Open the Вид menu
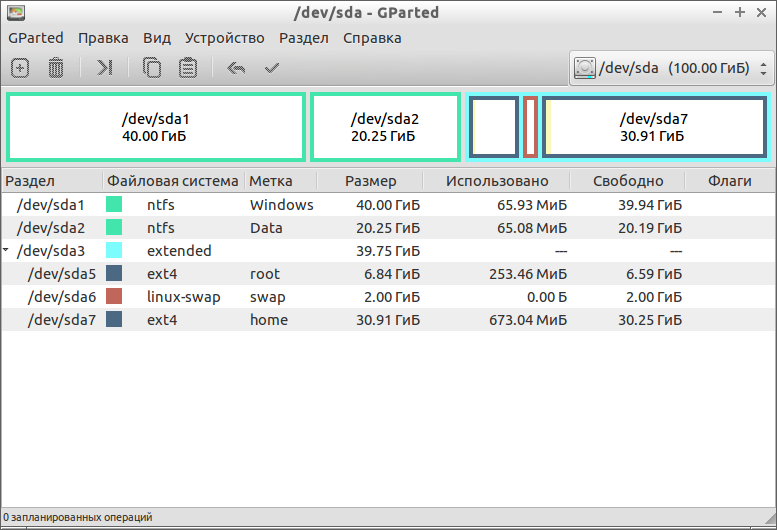 pos(157,38)
